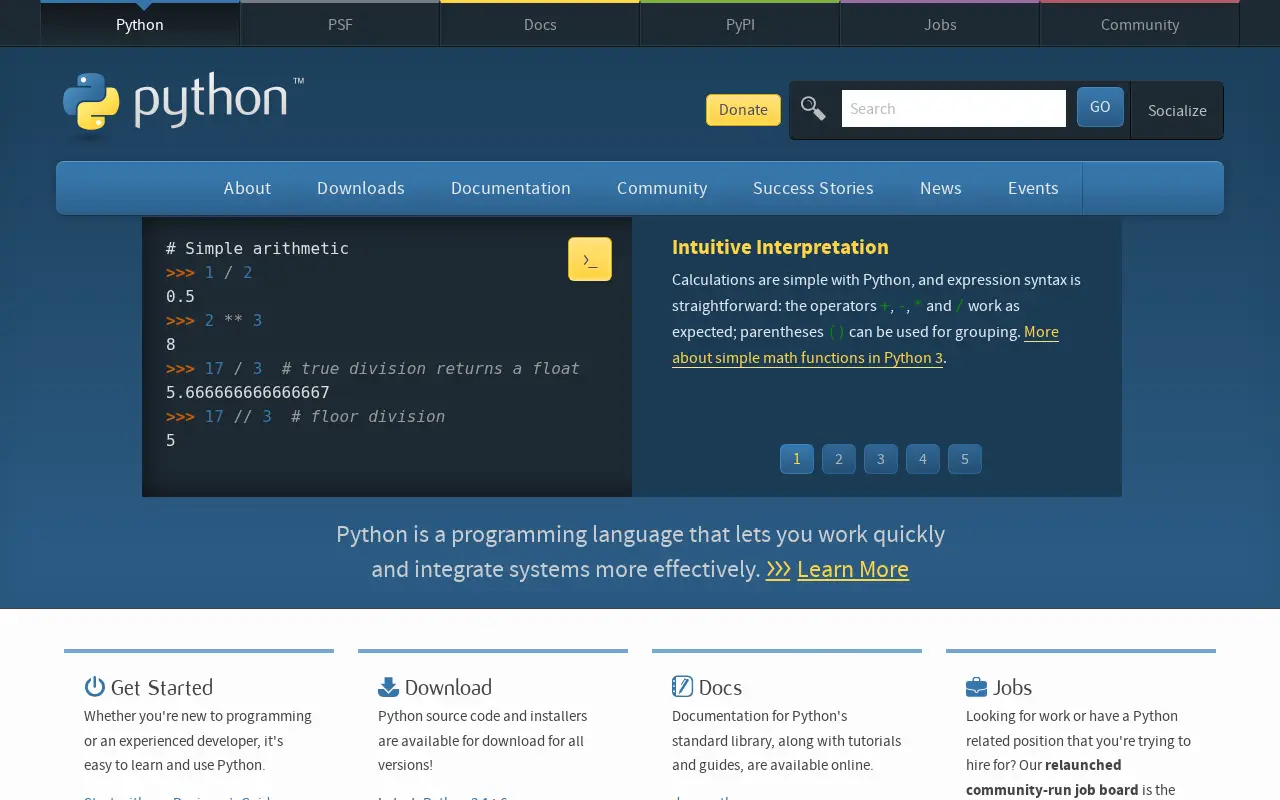Click the yellow Donate button

click(743, 110)
